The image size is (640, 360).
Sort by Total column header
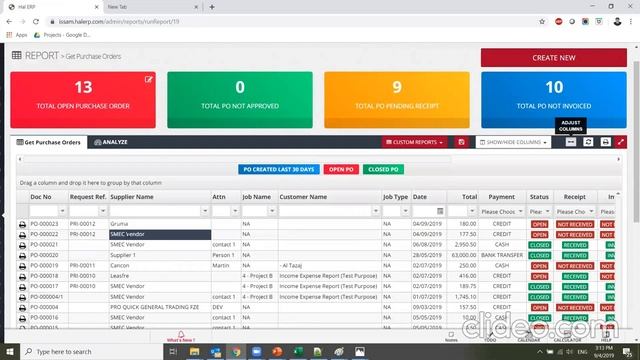point(469,197)
